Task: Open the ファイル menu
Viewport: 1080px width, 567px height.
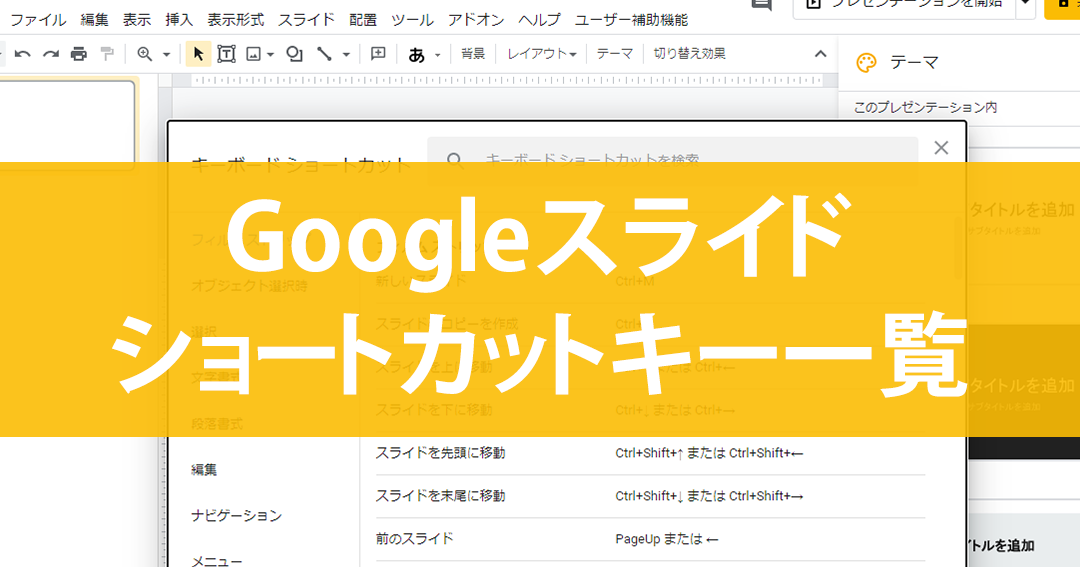Action: point(38,20)
